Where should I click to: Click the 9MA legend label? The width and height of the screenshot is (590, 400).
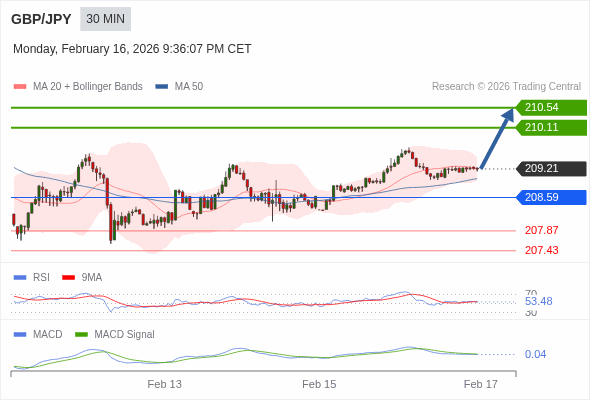tap(92, 278)
